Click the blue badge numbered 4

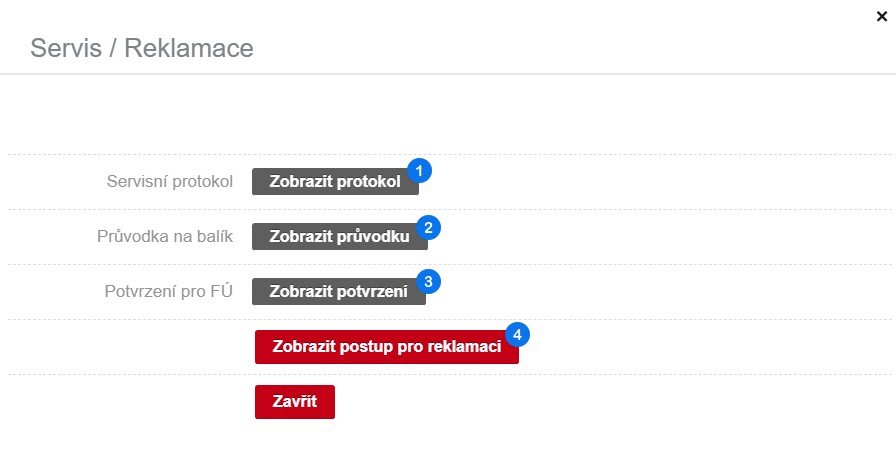(x=518, y=334)
